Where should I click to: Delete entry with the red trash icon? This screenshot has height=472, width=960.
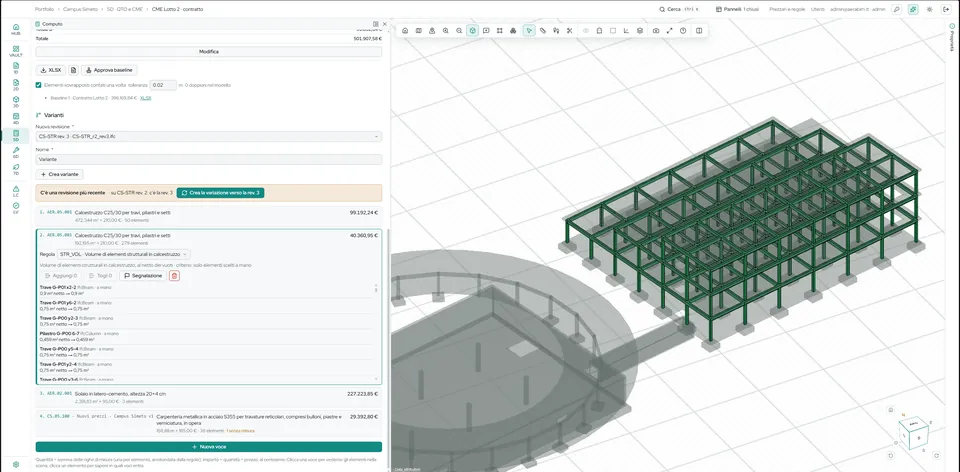pyautogui.click(x=174, y=276)
